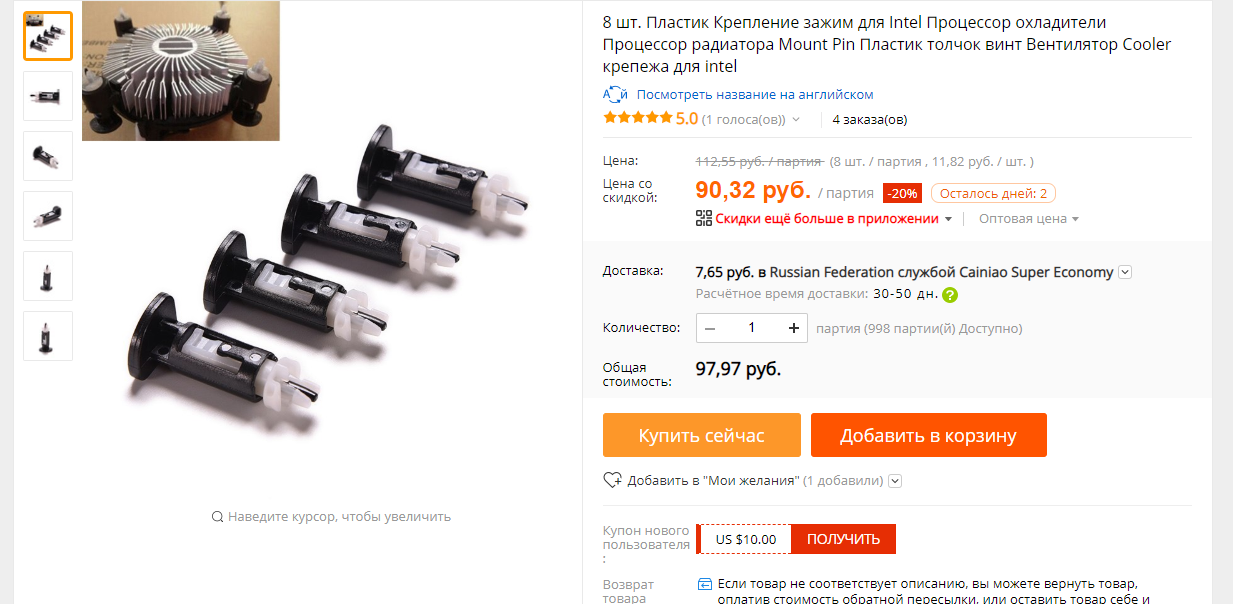Click the magnifier icon under product image
This screenshot has width=1233, height=604.
[x=217, y=517]
